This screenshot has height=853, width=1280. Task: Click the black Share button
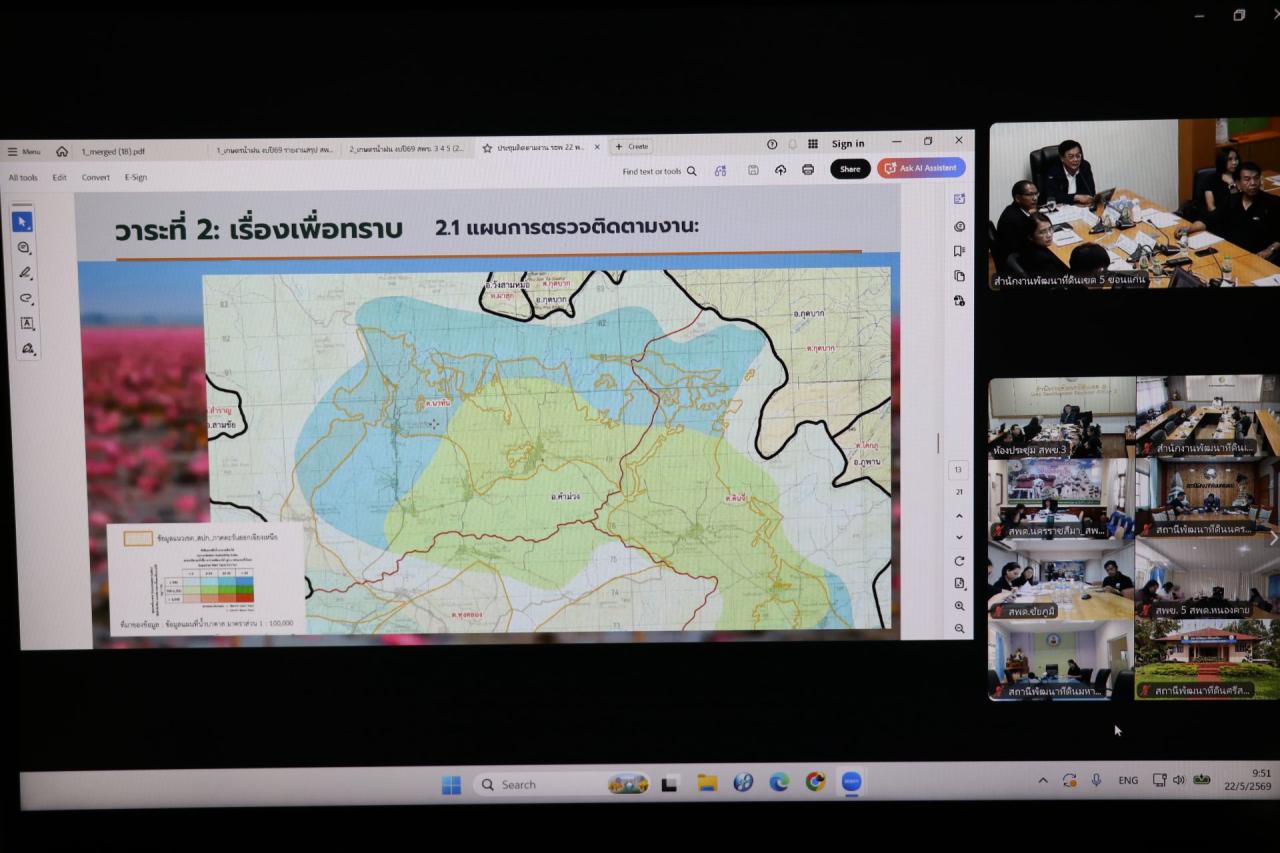pyautogui.click(x=850, y=169)
